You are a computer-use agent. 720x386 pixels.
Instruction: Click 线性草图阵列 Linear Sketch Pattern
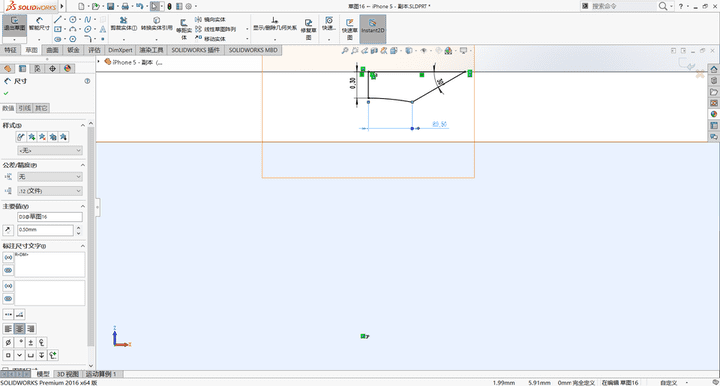tap(216, 29)
